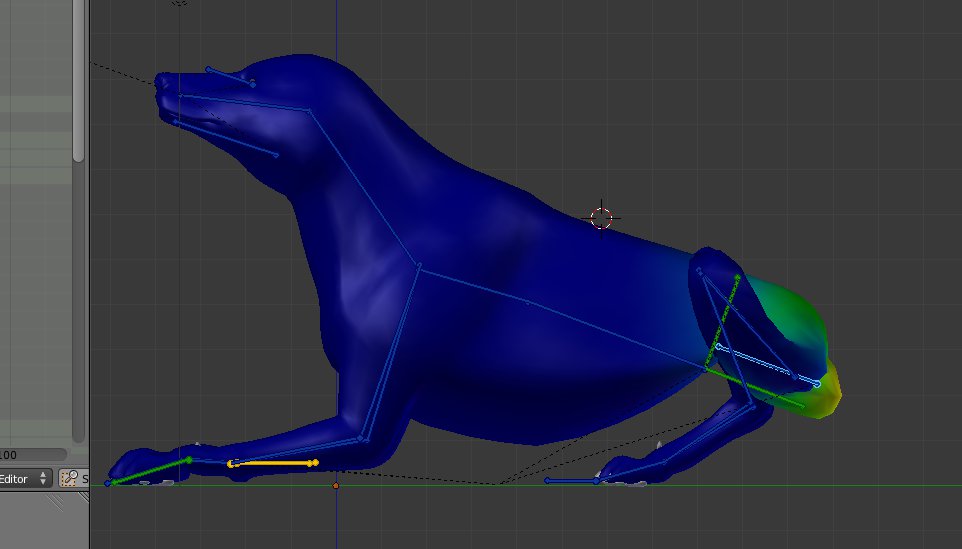Click the magnifier border-select icon button
This screenshot has height=549, width=962.
[x=70, y=478]
